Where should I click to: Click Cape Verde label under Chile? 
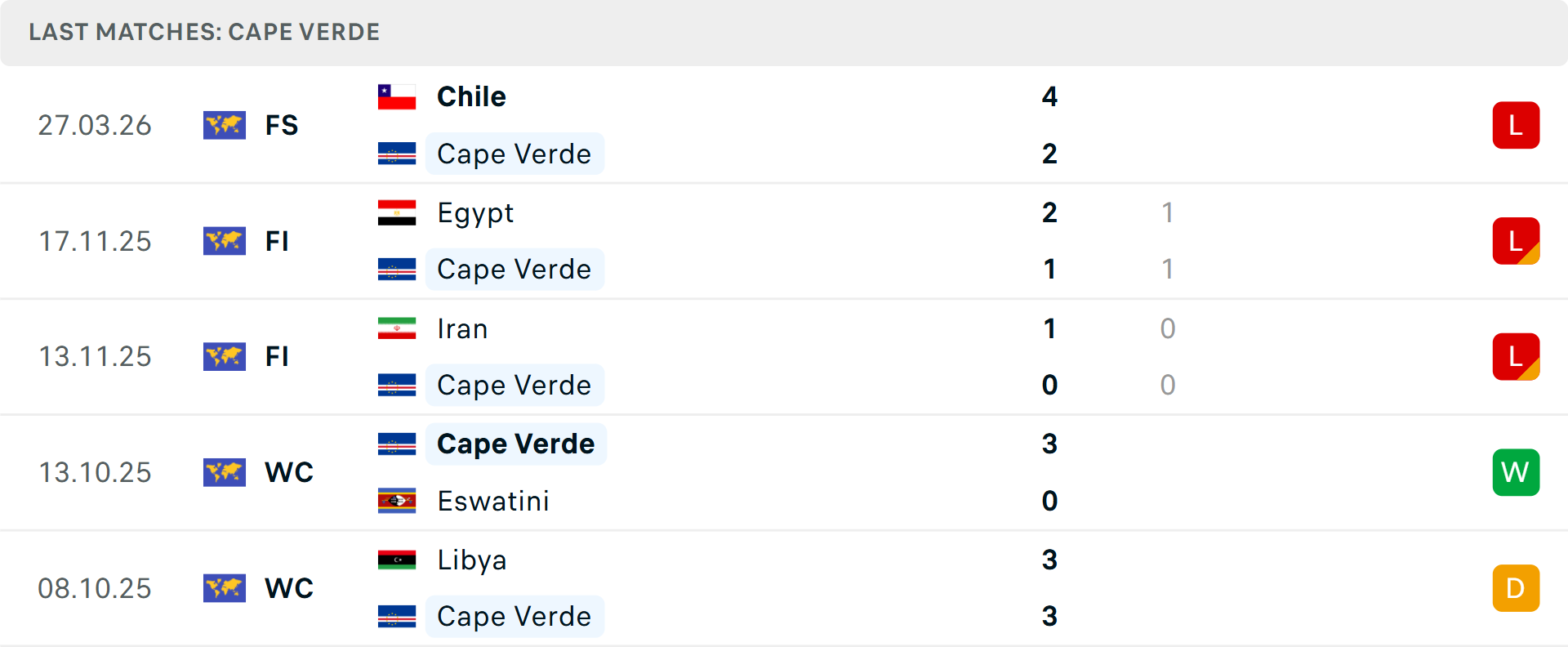click(514, 154)
